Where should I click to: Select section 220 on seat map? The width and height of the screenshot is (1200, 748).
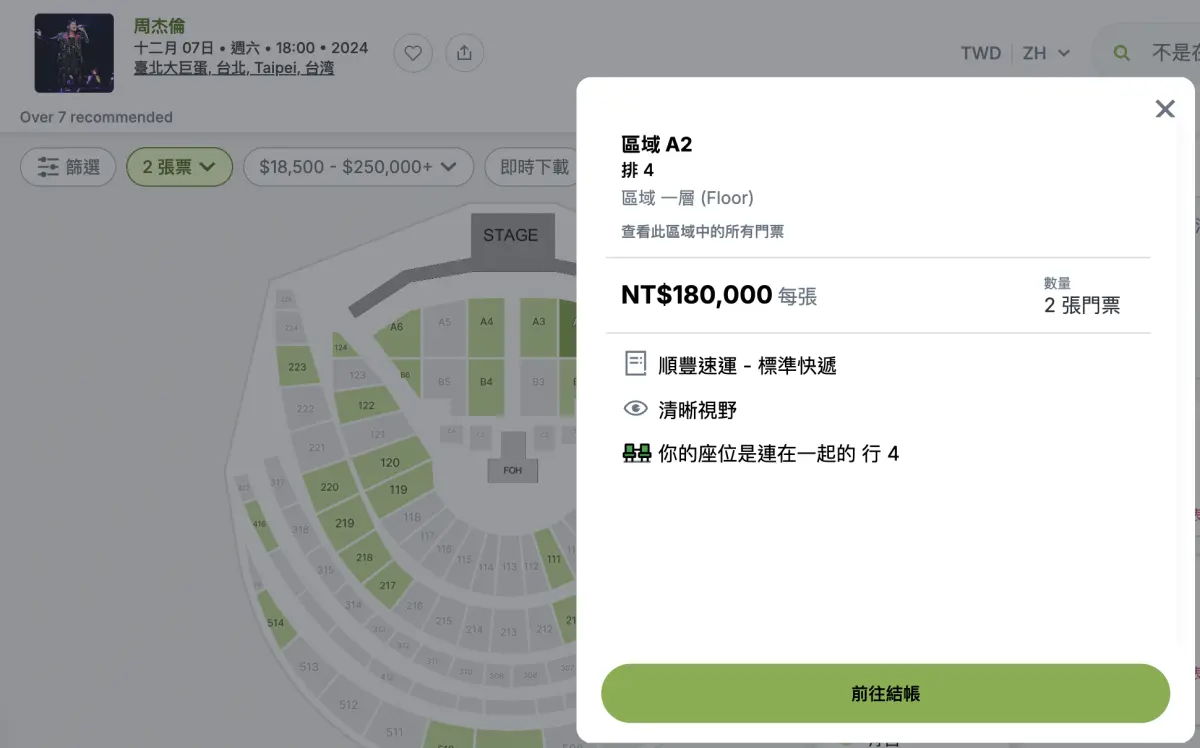(329, 487)
